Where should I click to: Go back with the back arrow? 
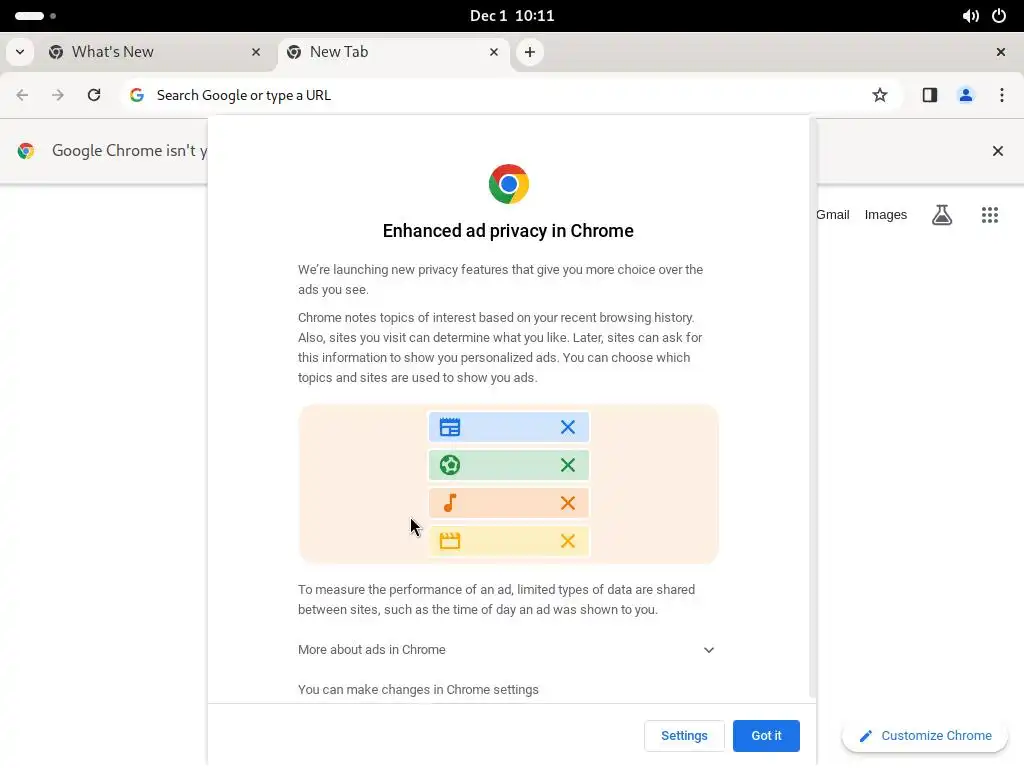(x=22, y=95)
